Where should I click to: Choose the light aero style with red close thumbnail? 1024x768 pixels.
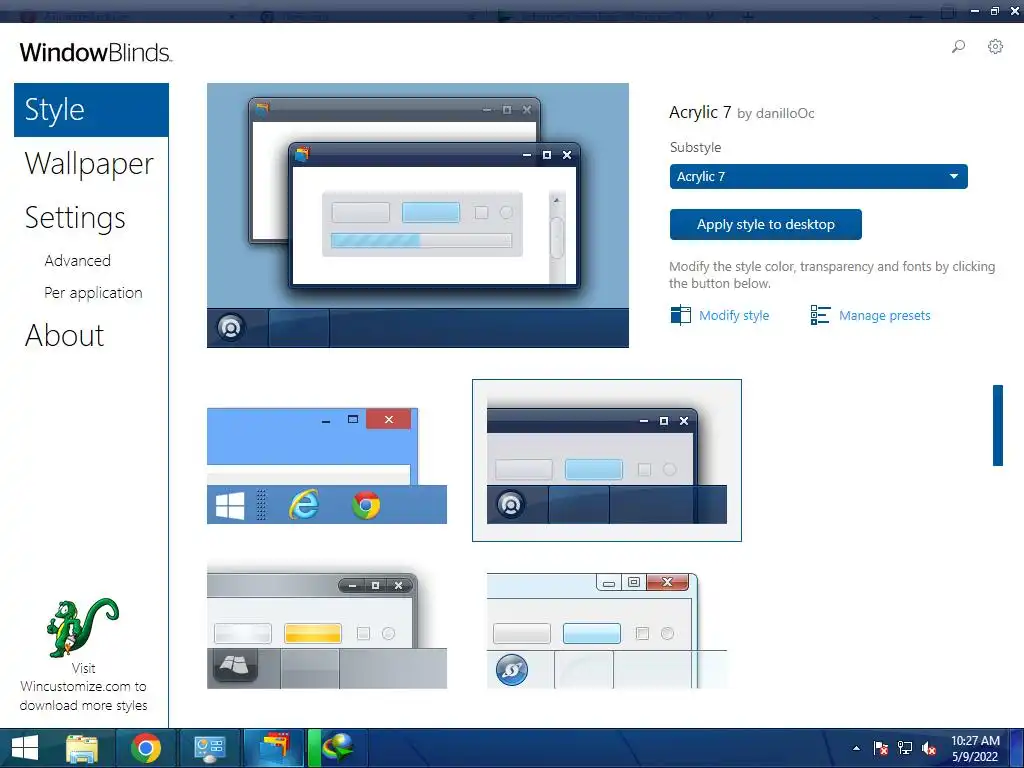point(607,630)
